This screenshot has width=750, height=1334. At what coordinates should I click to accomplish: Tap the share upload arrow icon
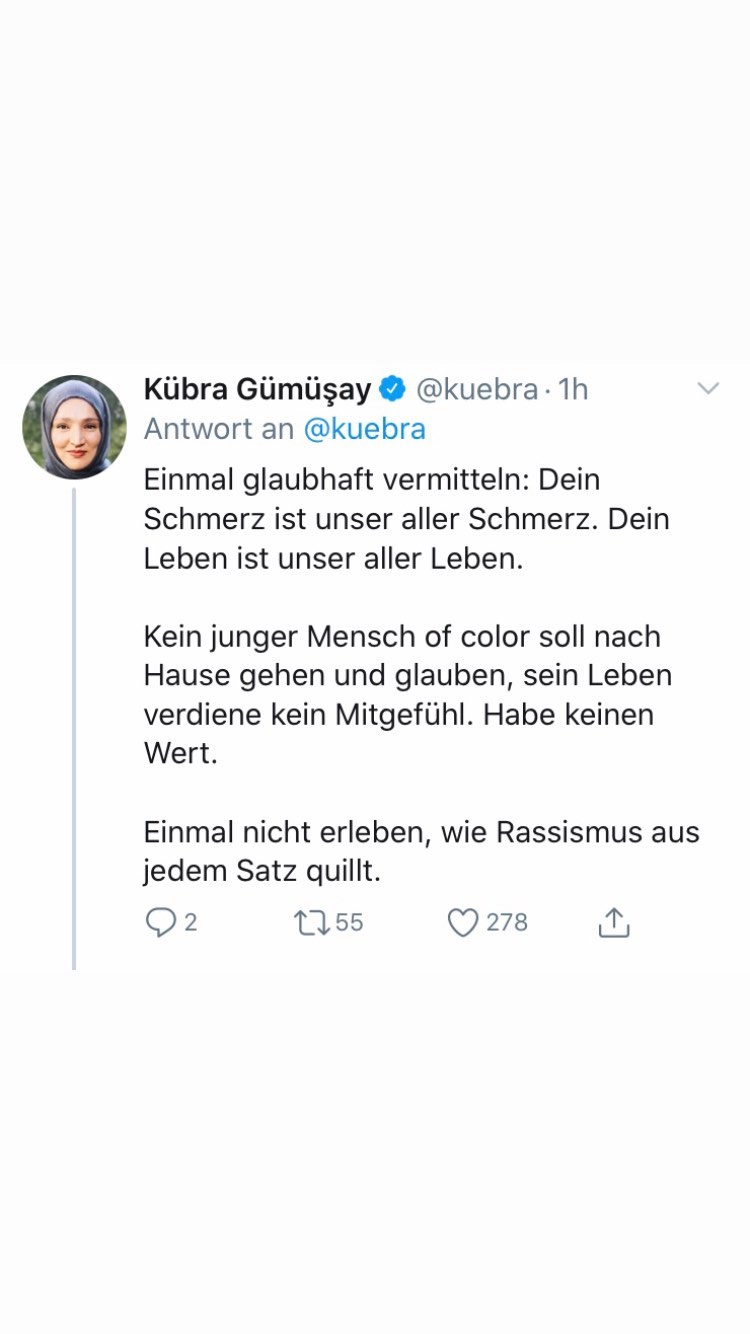point(614,922)
